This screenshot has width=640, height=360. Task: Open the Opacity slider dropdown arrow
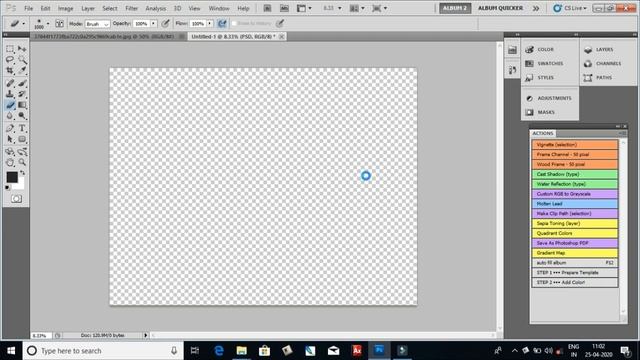click(x=153, y=24)
